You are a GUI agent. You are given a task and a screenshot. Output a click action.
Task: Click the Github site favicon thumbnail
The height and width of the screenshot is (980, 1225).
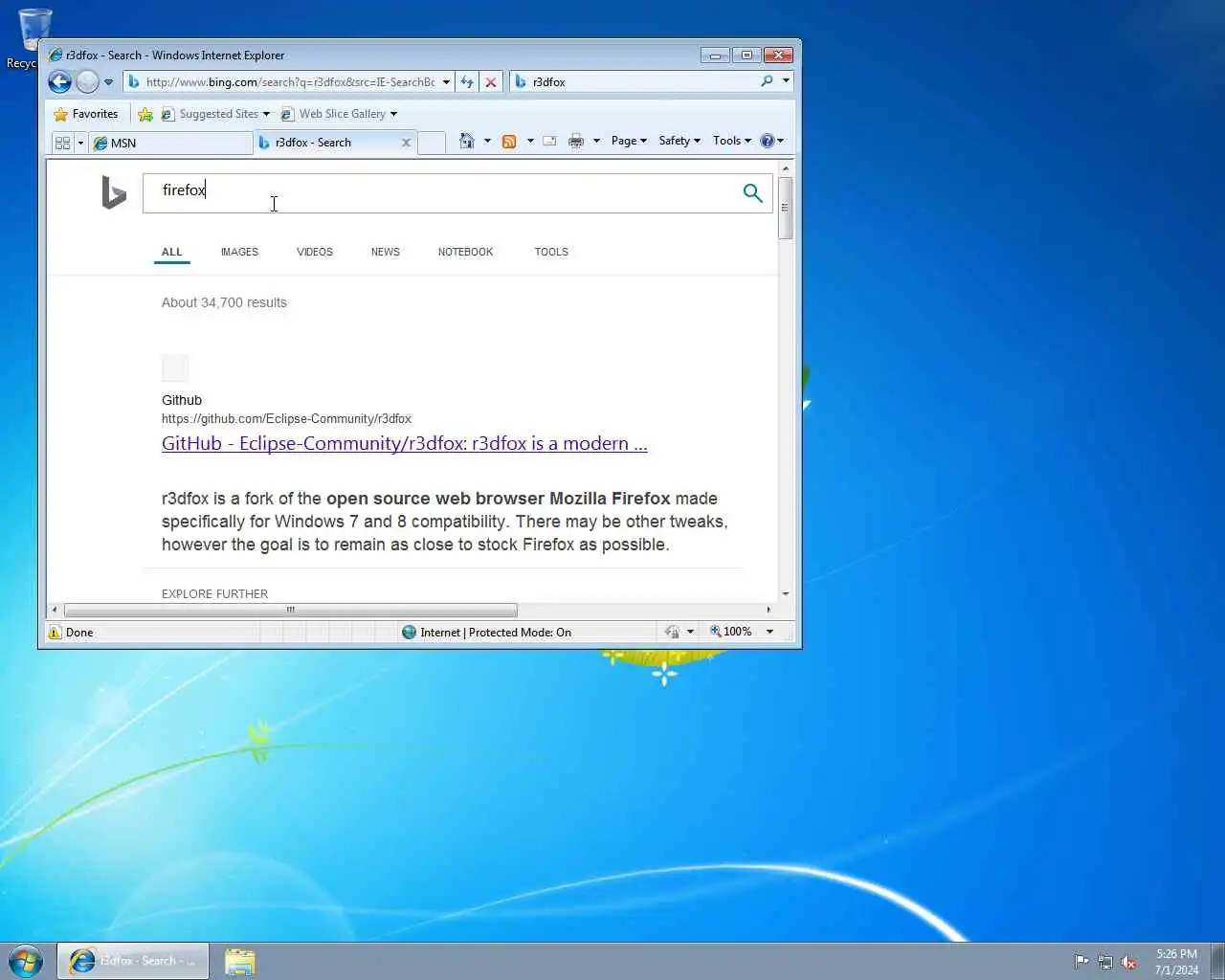click(x=175, y=368)
